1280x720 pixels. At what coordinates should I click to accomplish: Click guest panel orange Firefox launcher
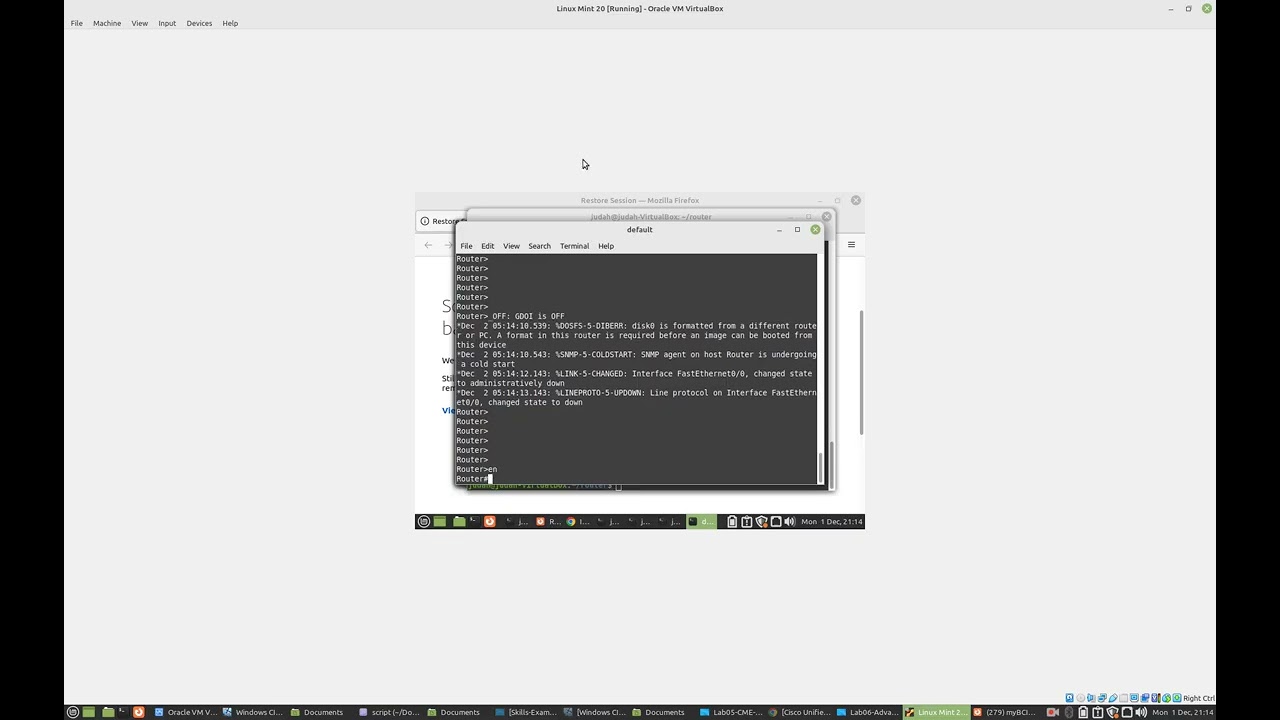[489, 521]
